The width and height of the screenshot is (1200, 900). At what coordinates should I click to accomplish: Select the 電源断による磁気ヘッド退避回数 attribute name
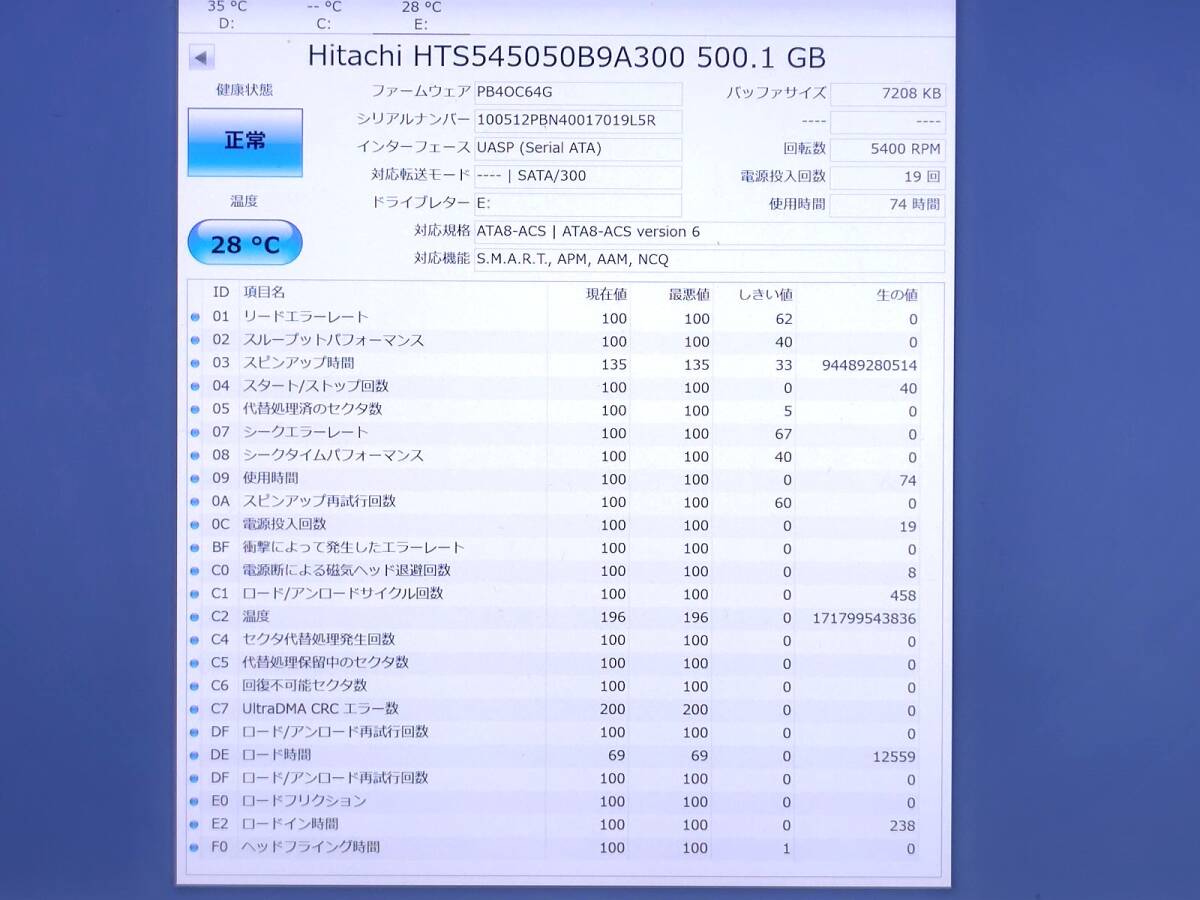[347, 570]
